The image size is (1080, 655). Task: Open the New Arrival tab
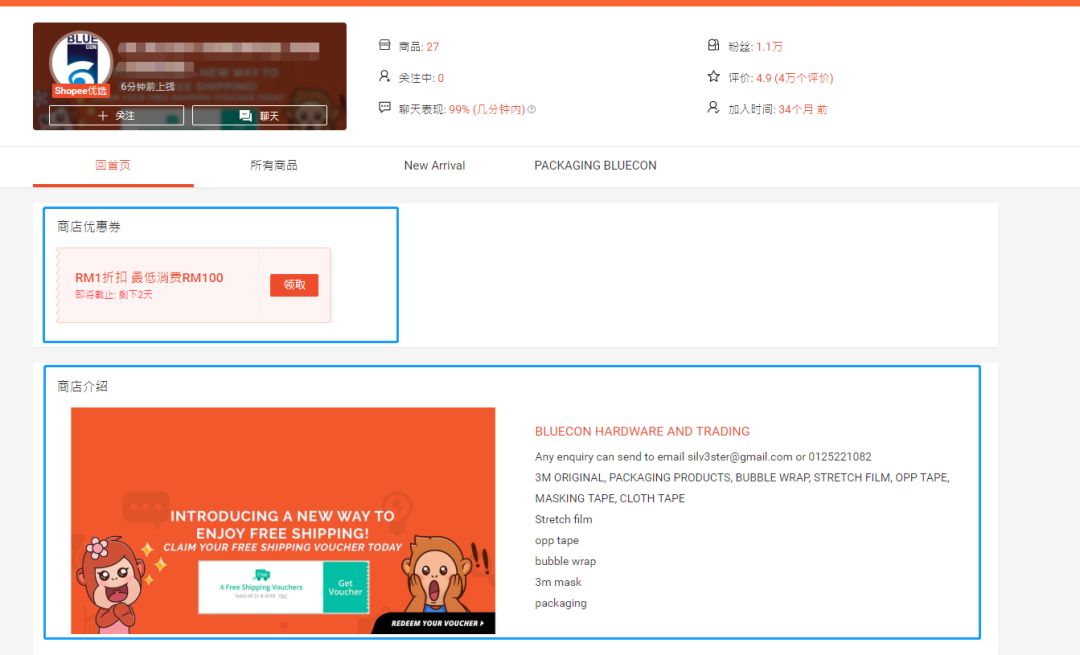435,165
